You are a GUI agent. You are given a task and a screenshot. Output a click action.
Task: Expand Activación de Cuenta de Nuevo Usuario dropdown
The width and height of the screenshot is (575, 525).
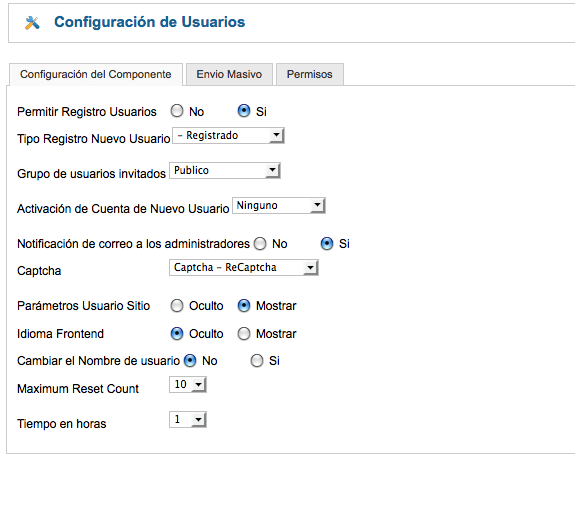click(x=279, y=205)
